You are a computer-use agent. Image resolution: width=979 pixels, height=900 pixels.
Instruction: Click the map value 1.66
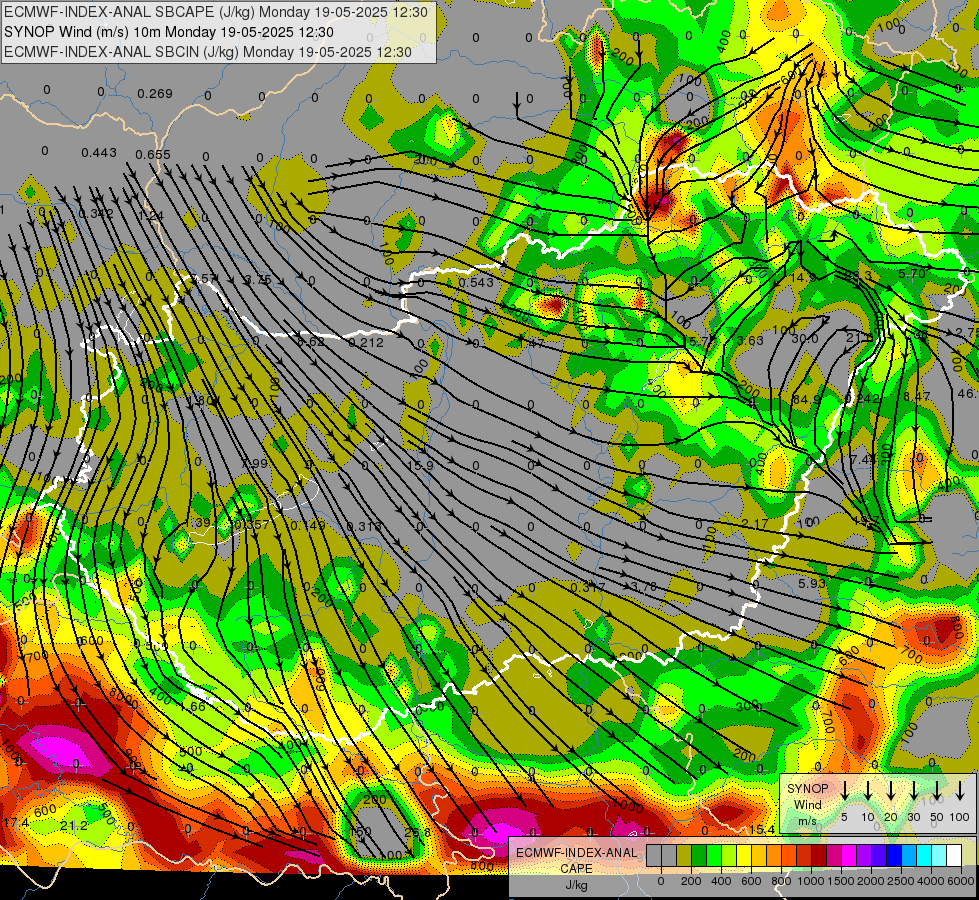[x=193, y=706]
